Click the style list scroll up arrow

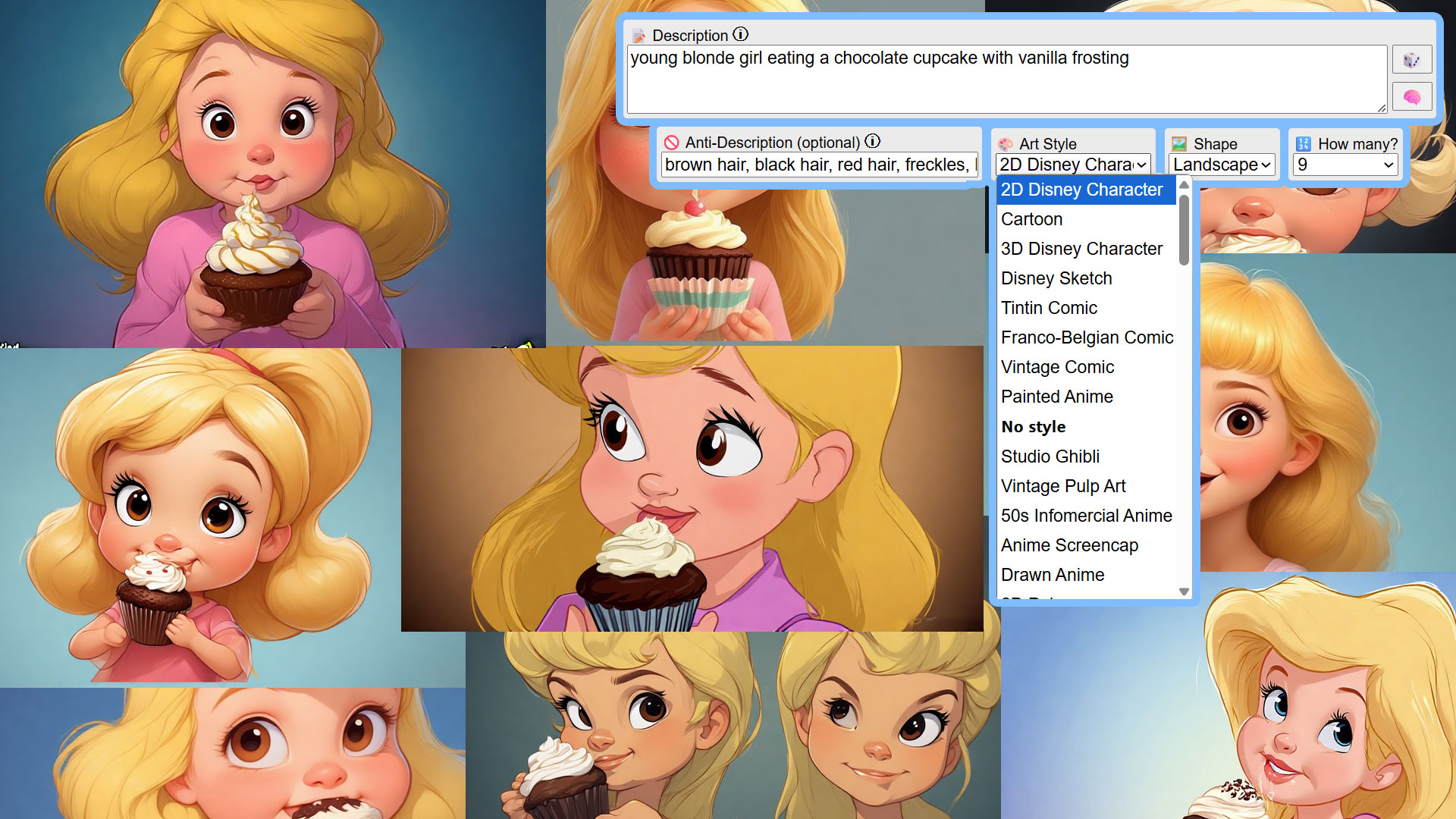(1184, 185)
